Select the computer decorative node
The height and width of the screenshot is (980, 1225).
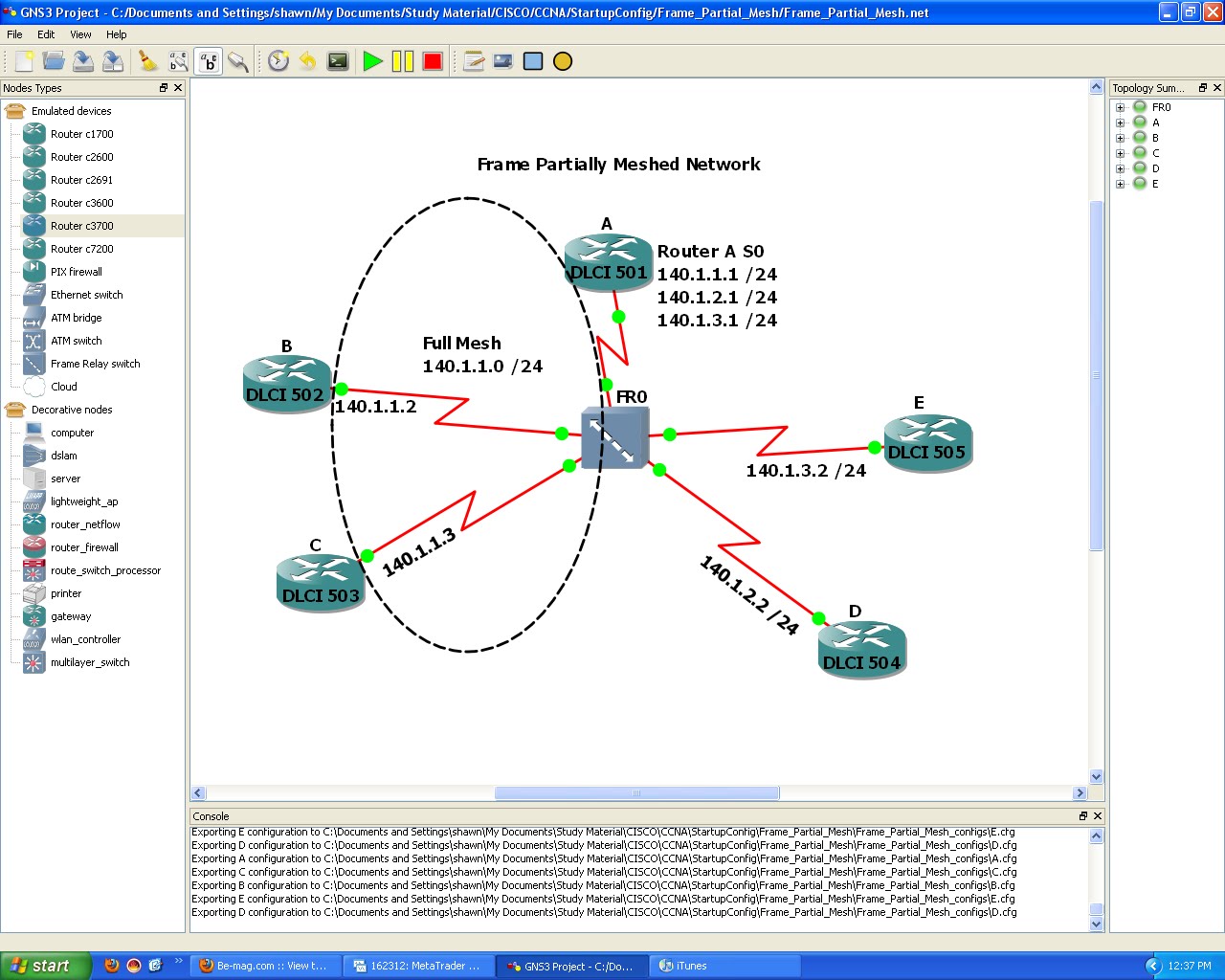click(59, 433)
